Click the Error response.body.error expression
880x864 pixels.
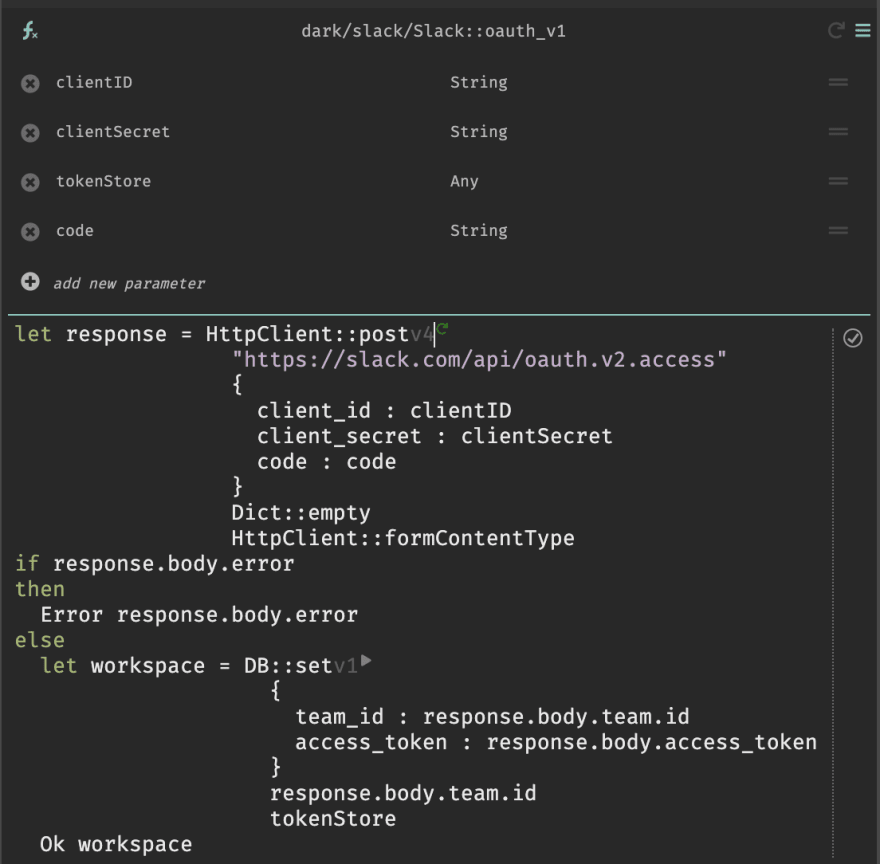click(x=199, y=615)
